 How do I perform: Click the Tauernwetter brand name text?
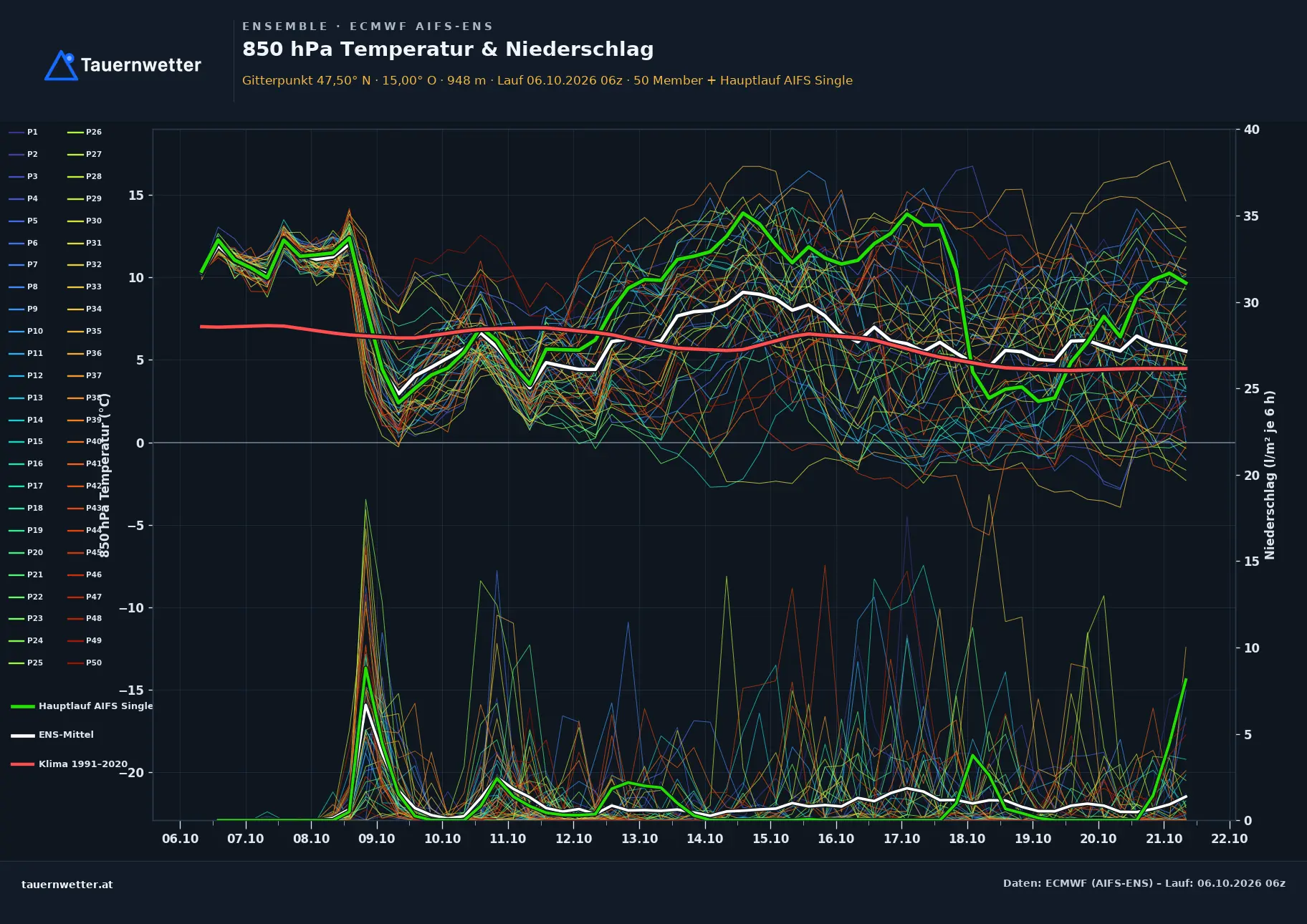[141, 65]
